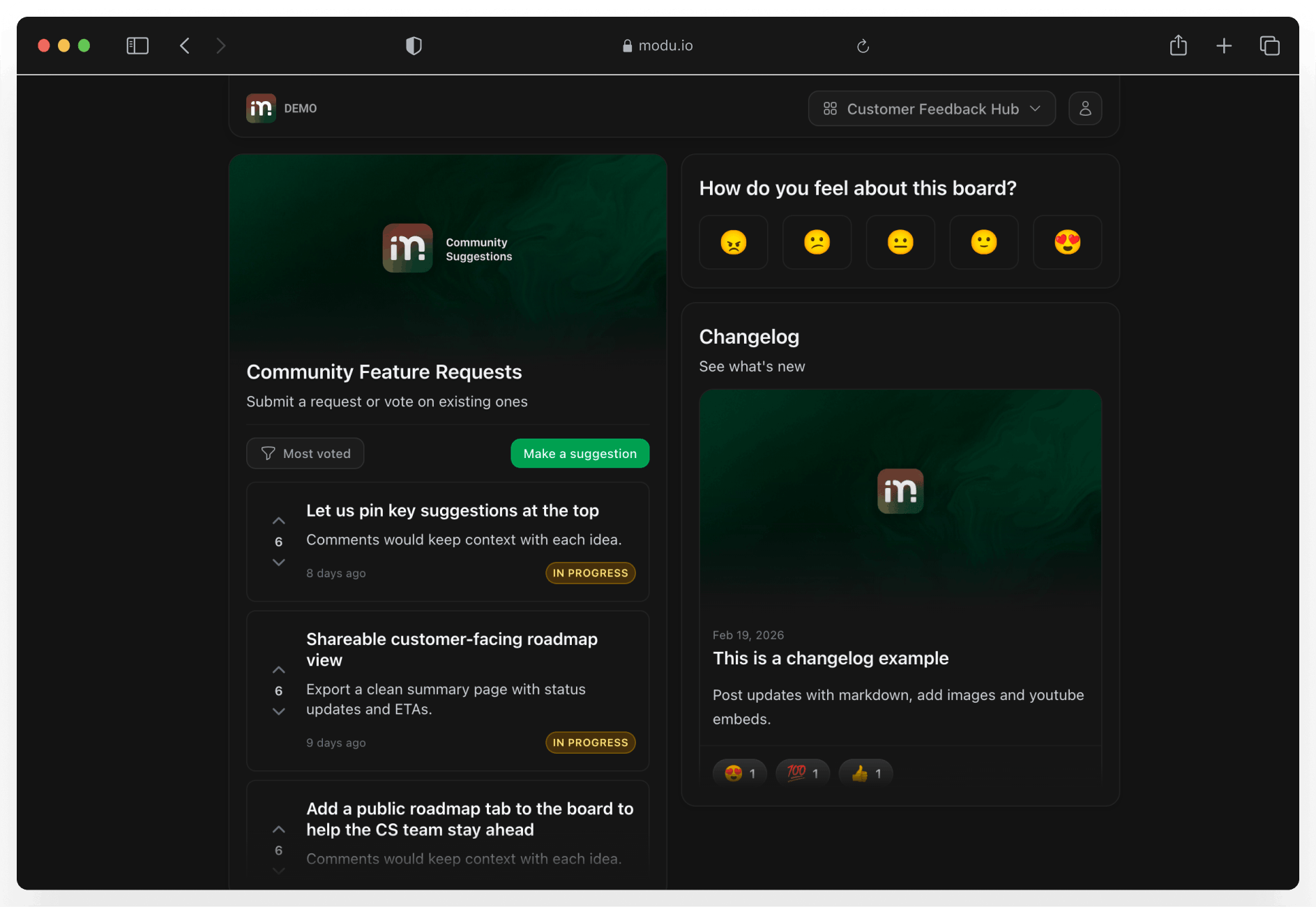Click the modu DEMO logo icon
1316x907 pixels.
(x=260, y=108)
